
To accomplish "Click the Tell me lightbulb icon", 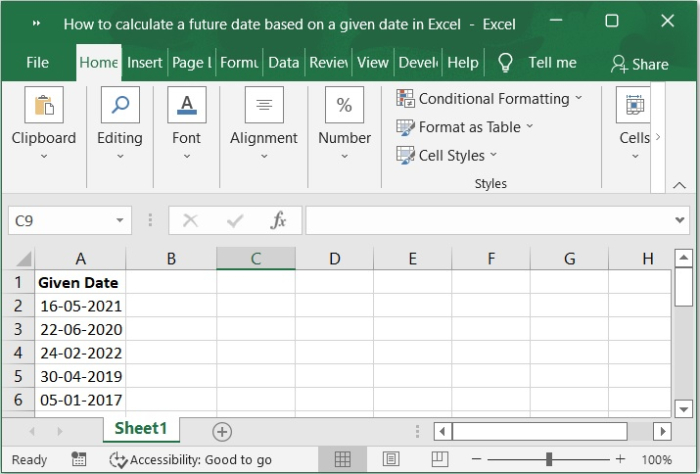I will [x=505, y=63].
